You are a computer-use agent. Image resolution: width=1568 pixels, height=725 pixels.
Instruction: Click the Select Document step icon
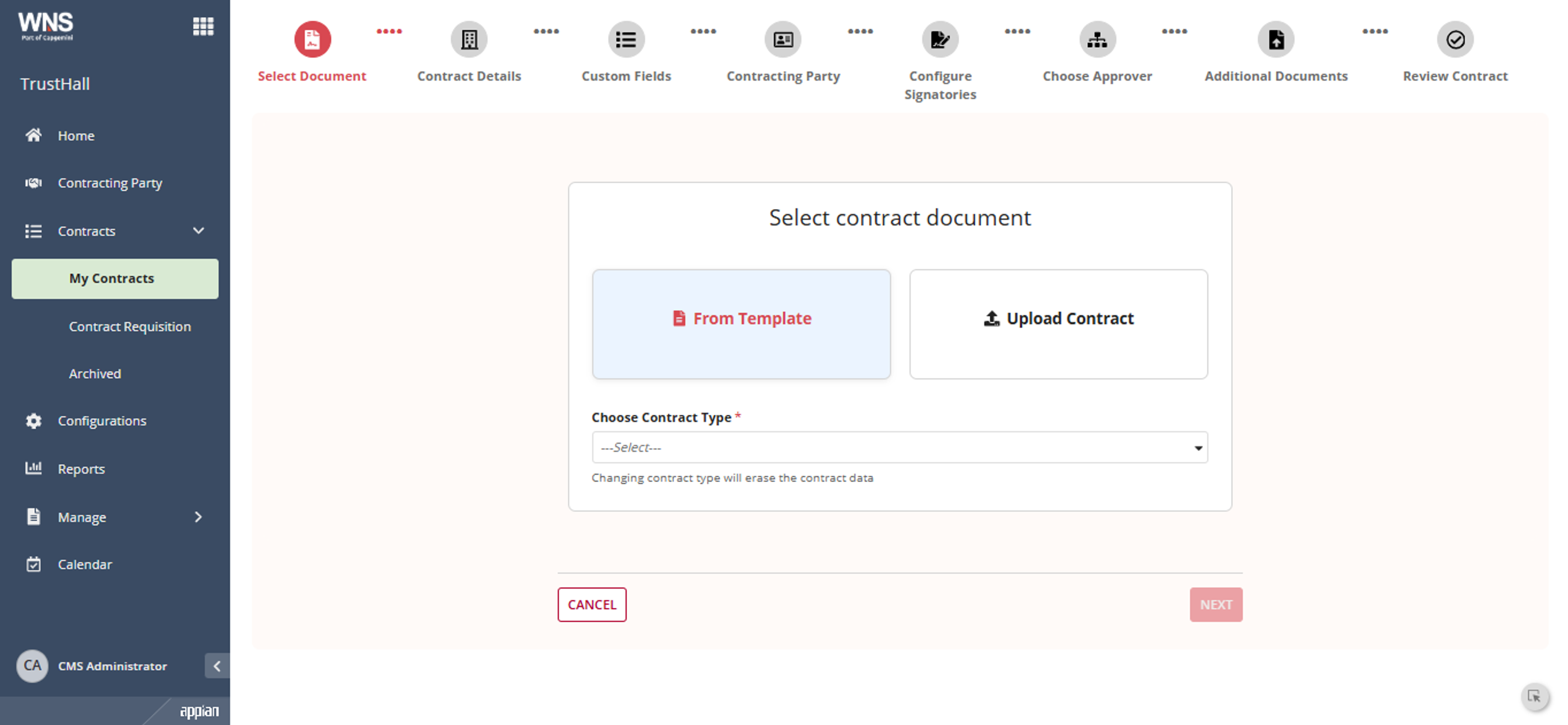(312, 40)
